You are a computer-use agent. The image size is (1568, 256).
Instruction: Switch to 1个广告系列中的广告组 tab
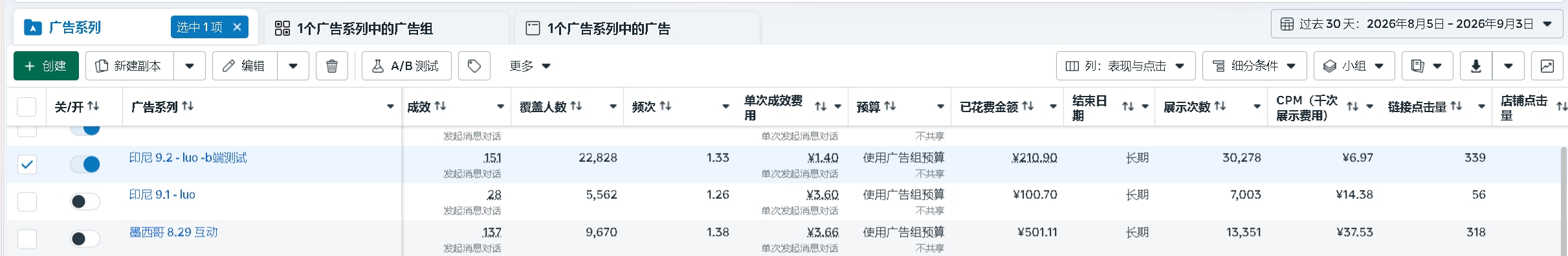(386, 29)
